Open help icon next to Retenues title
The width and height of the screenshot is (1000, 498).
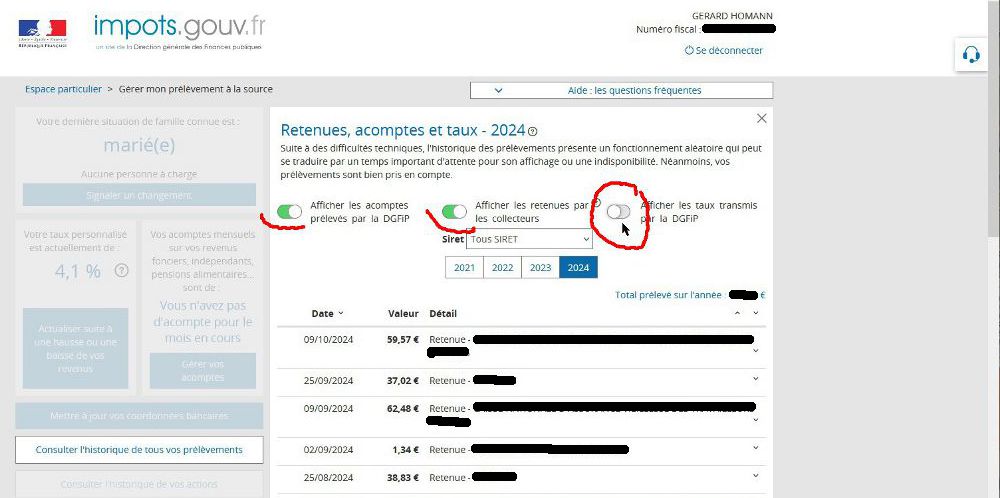[533, 131]
